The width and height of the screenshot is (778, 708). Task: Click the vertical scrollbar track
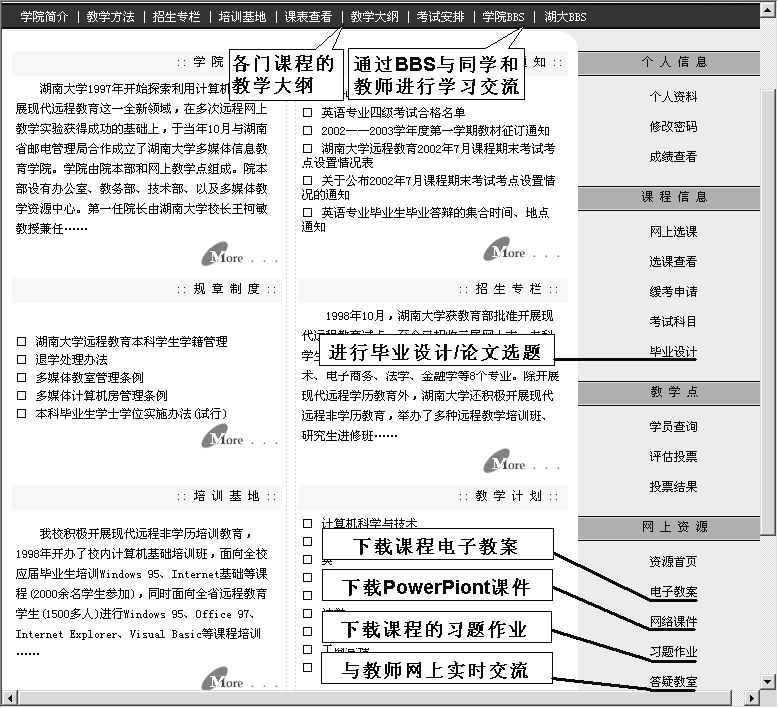coord(768,347)
